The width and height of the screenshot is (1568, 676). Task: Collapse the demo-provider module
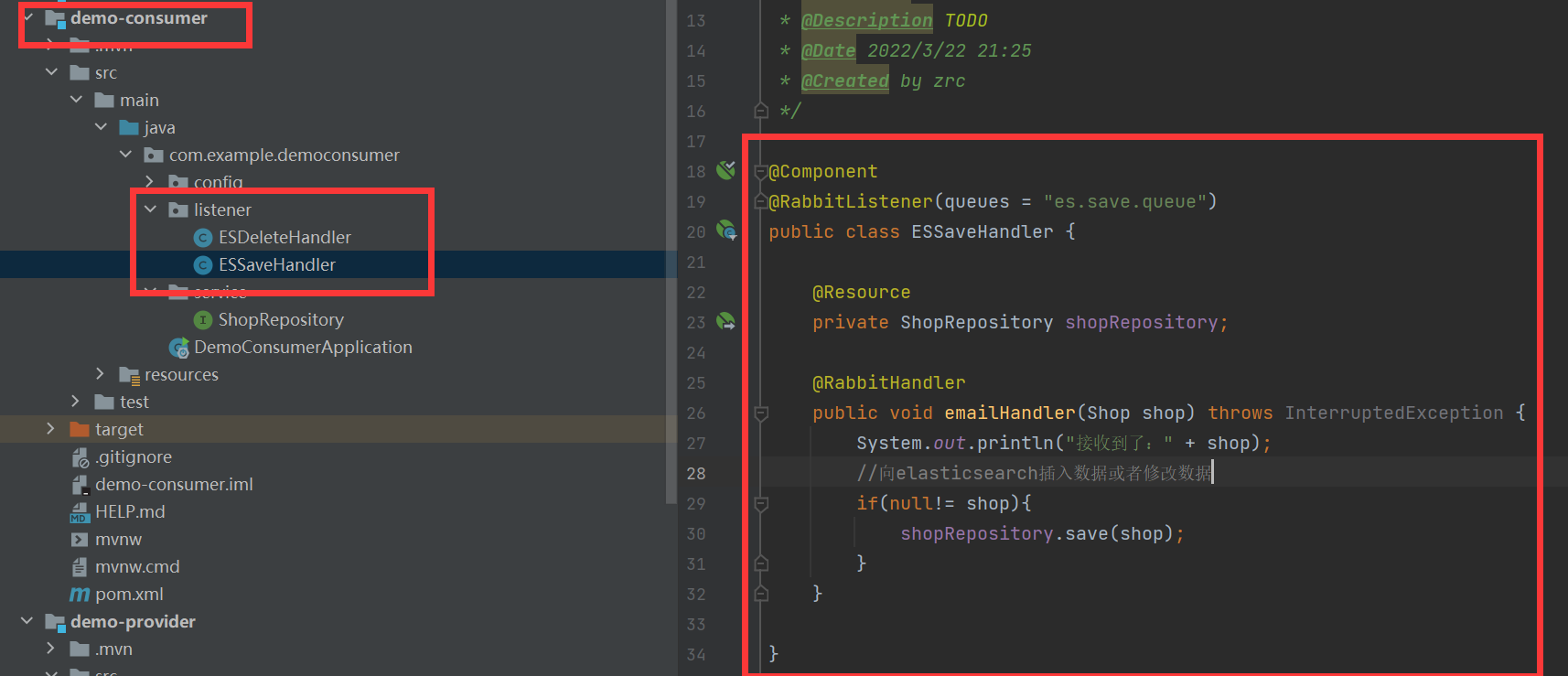click(27, 620)
